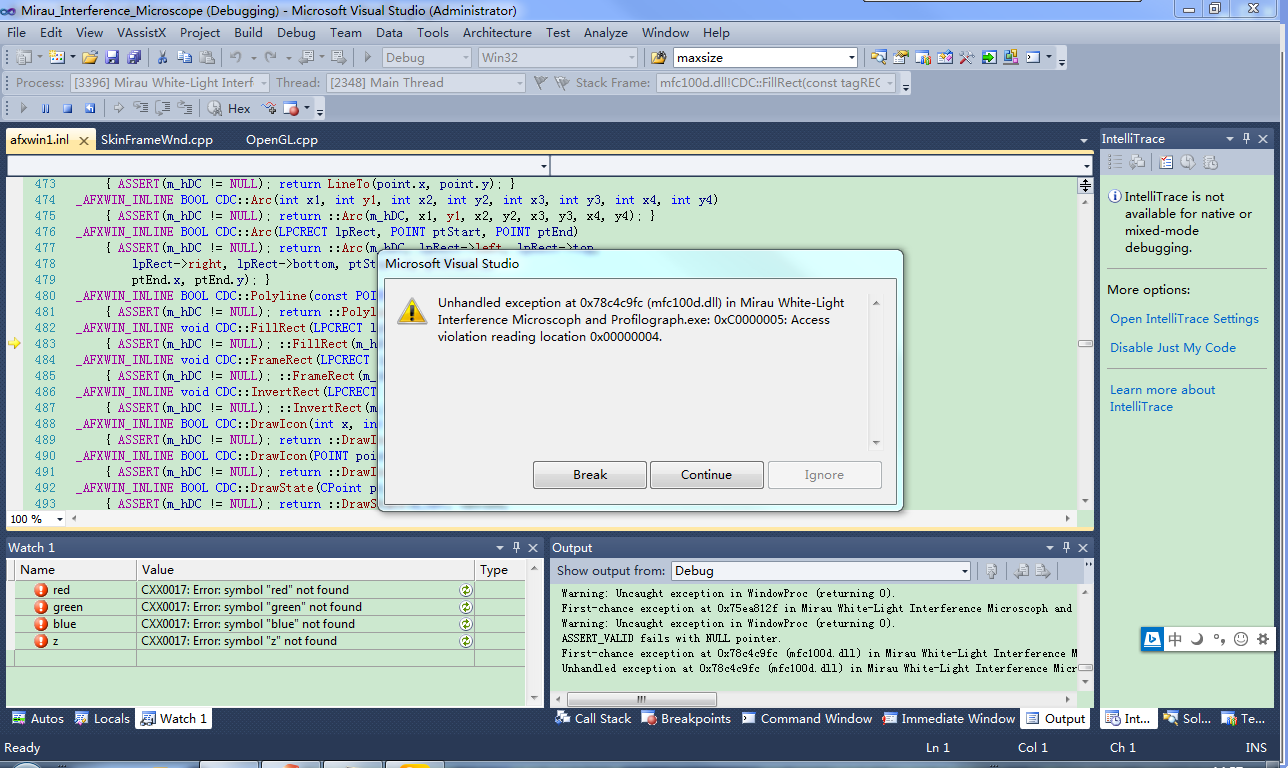Image resolution: width=1288 pixels, height=768 pixels.
Task: Click the error icon next to 'red' watch
Action: point(41,590)
